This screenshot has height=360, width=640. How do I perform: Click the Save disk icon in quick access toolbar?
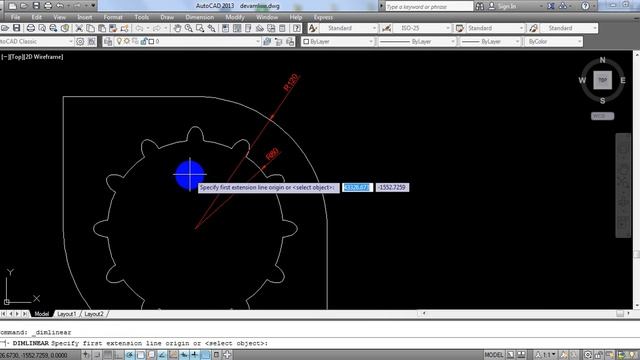36,6
